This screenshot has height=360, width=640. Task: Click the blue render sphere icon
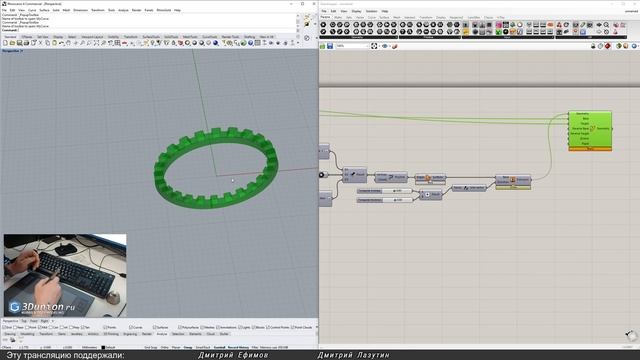[216, 42]
